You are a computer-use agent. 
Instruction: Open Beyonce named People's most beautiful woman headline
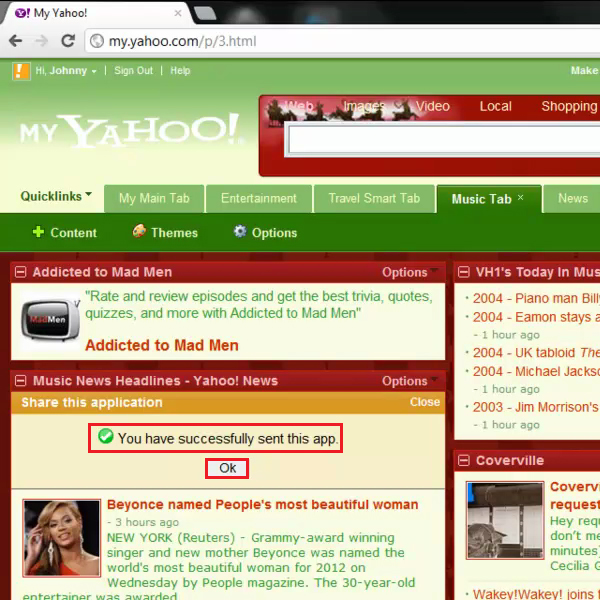(262, 504)
